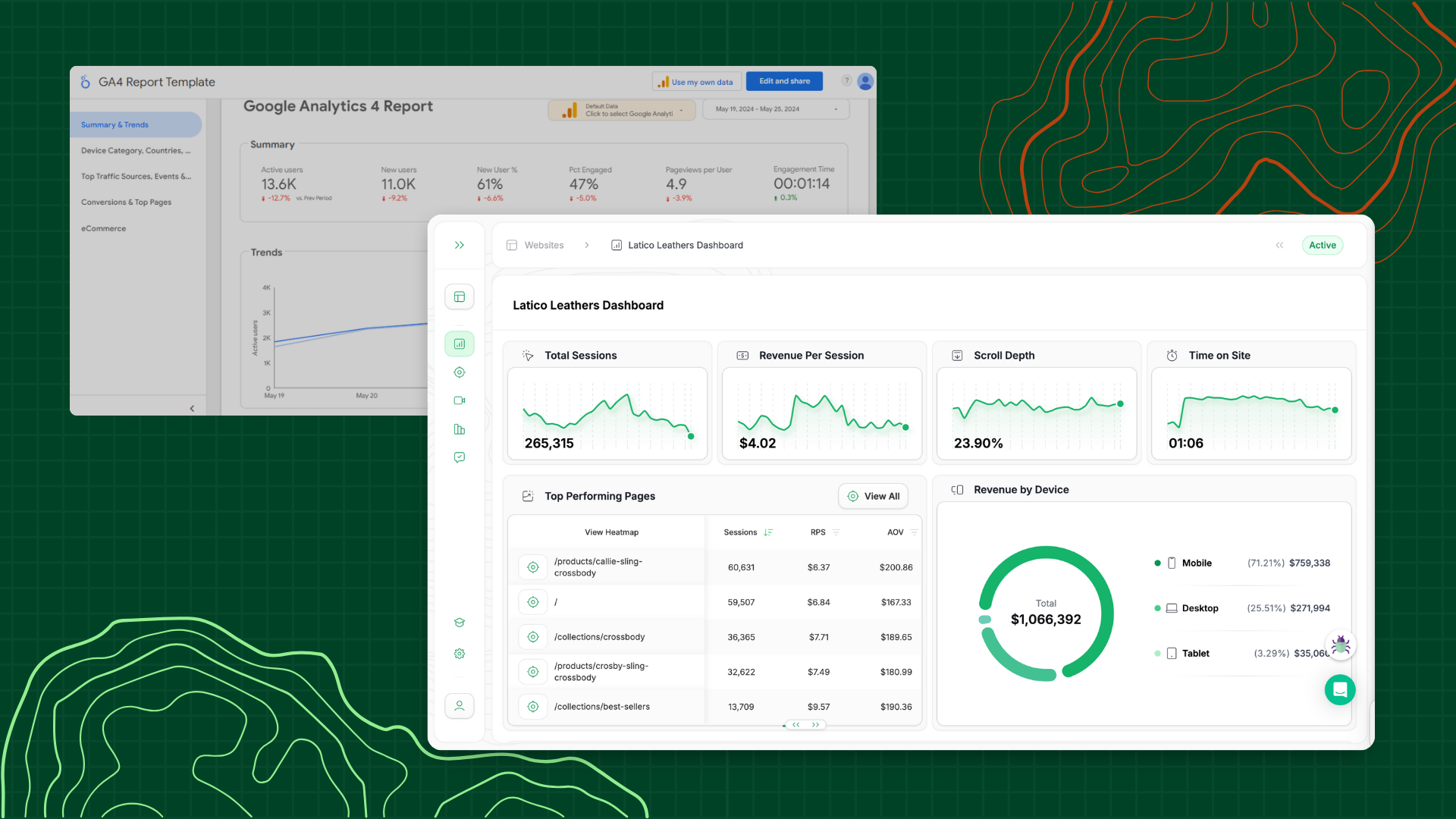Click the Top Performing Pages header icon
Image resolution: width=1456 pixels, height=819 pixels.
tap(528, 496)
